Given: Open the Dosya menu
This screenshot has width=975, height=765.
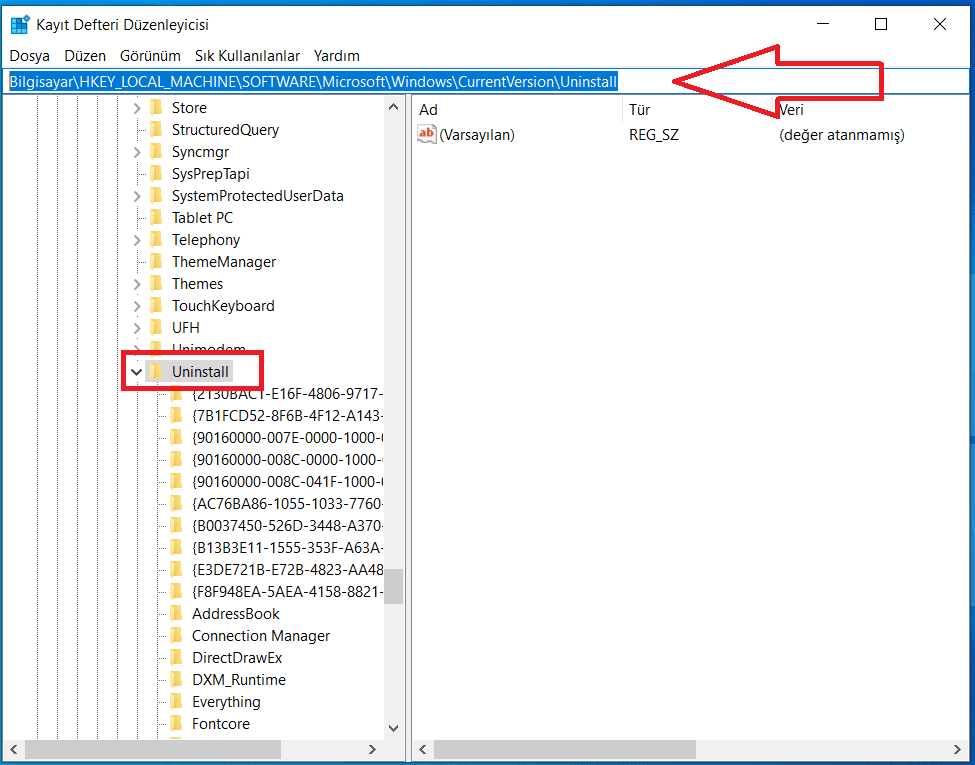Looking at the screenshot, I should (29, 56).
